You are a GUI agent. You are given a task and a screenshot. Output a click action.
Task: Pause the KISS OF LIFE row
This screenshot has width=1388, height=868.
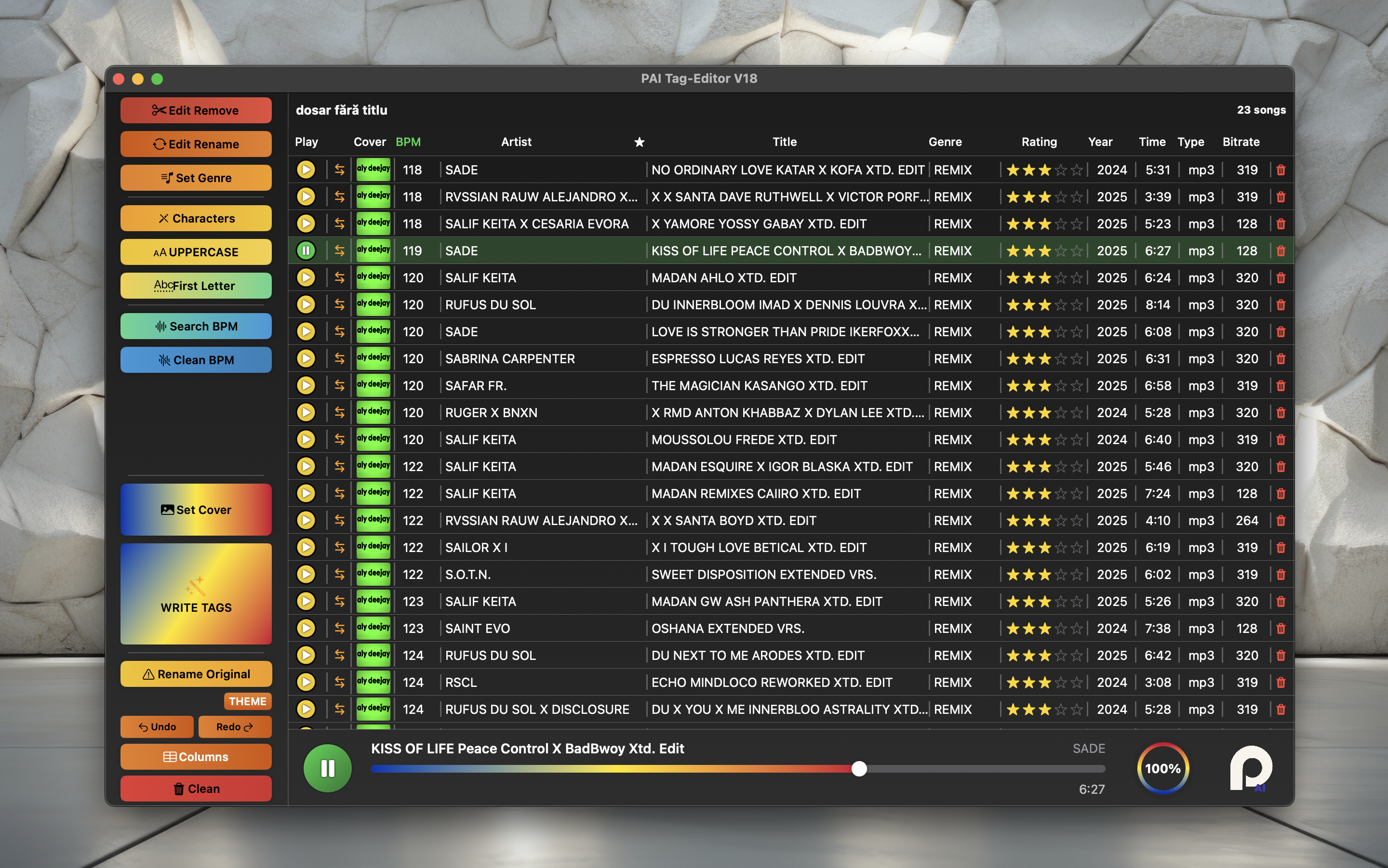306,250
